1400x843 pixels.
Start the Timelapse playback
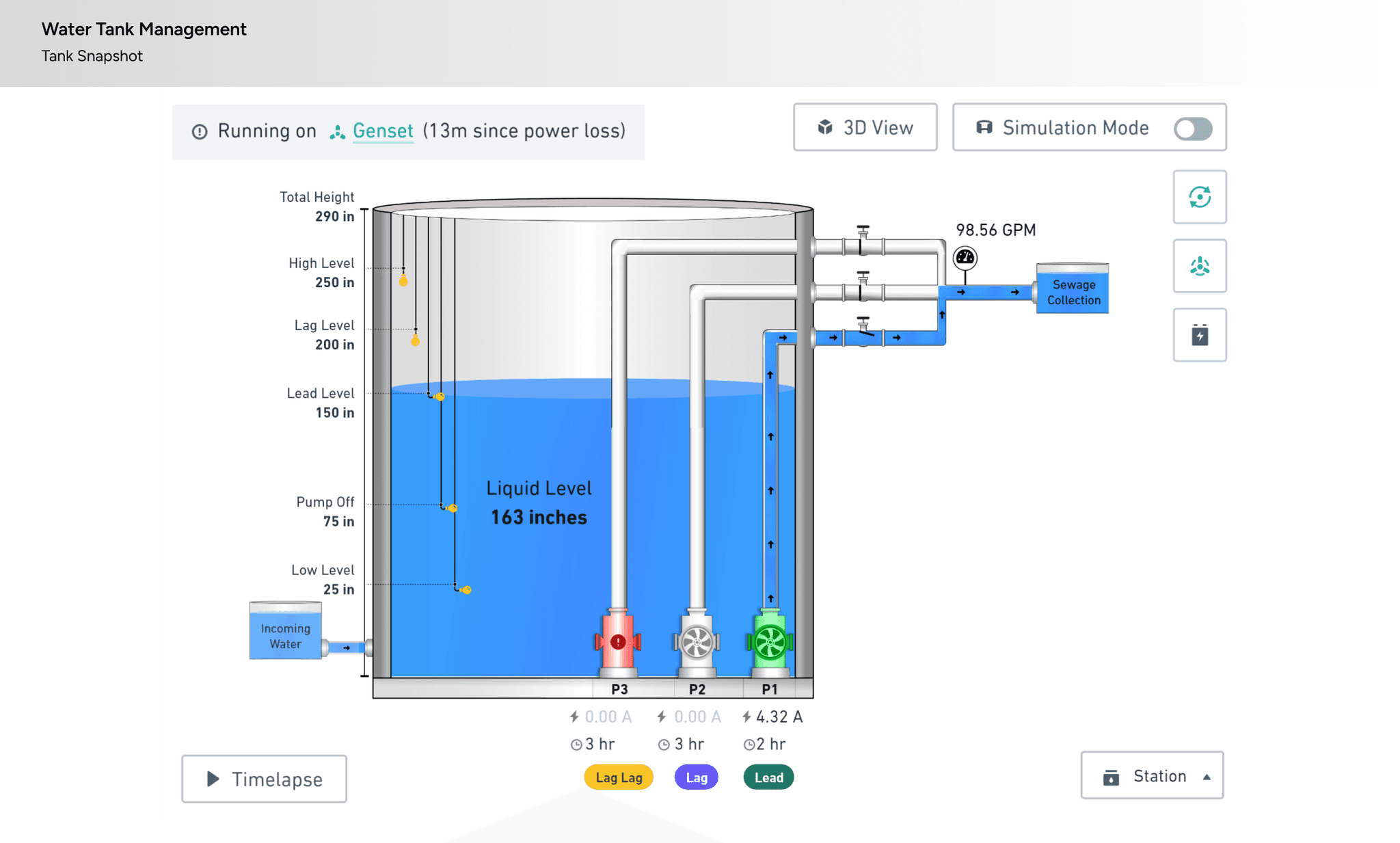(x=264, y=779)
